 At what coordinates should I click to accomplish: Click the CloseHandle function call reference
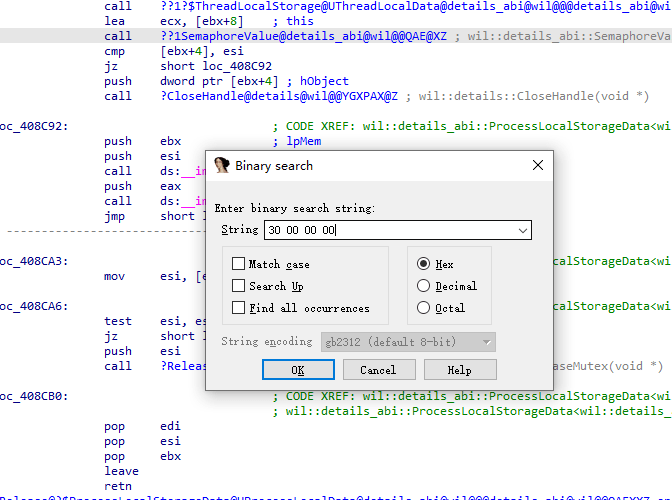point(279,96)
